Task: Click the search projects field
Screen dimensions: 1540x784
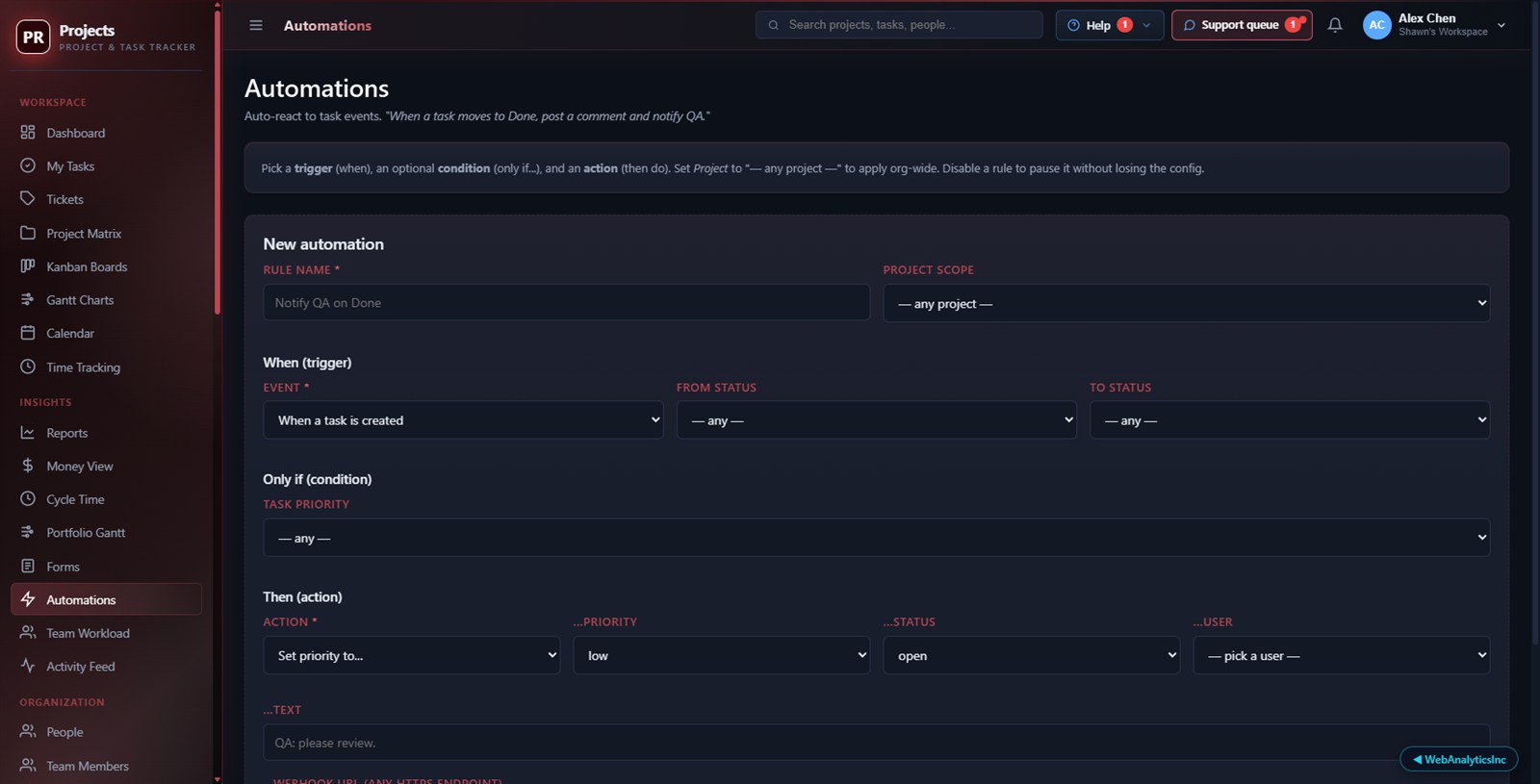Action: pyautogui.click(x=899, y=25)
